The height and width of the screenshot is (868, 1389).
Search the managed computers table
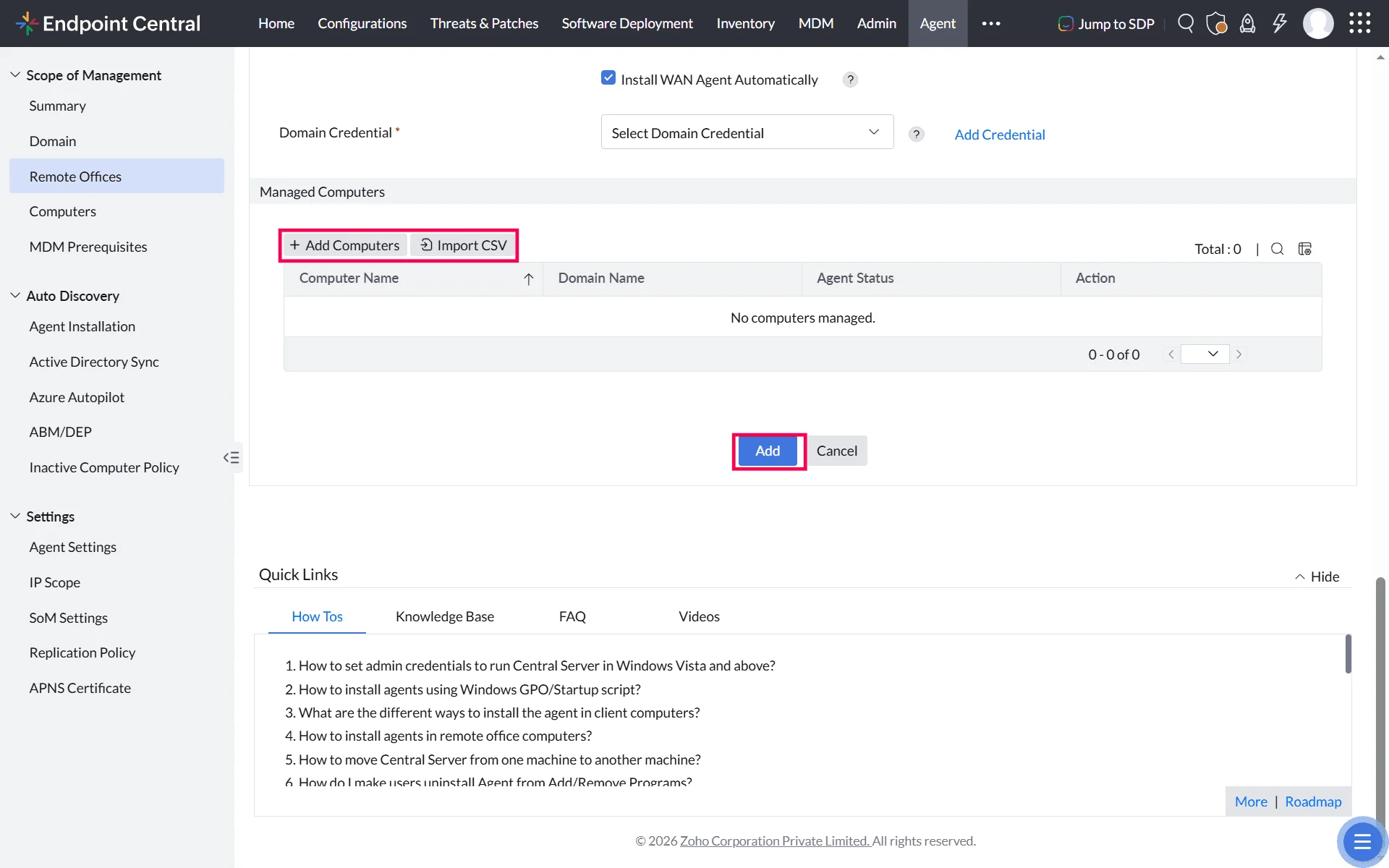[x=1278, y=249]
